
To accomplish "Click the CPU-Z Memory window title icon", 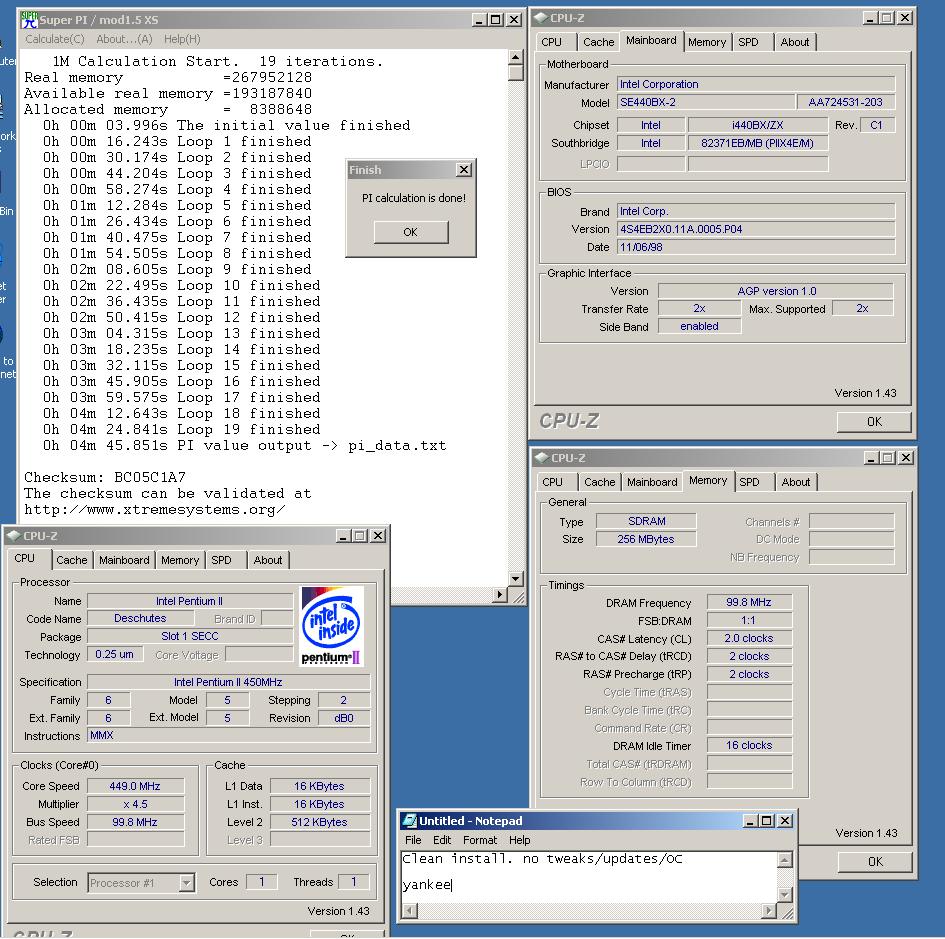I will click(542, 458).
